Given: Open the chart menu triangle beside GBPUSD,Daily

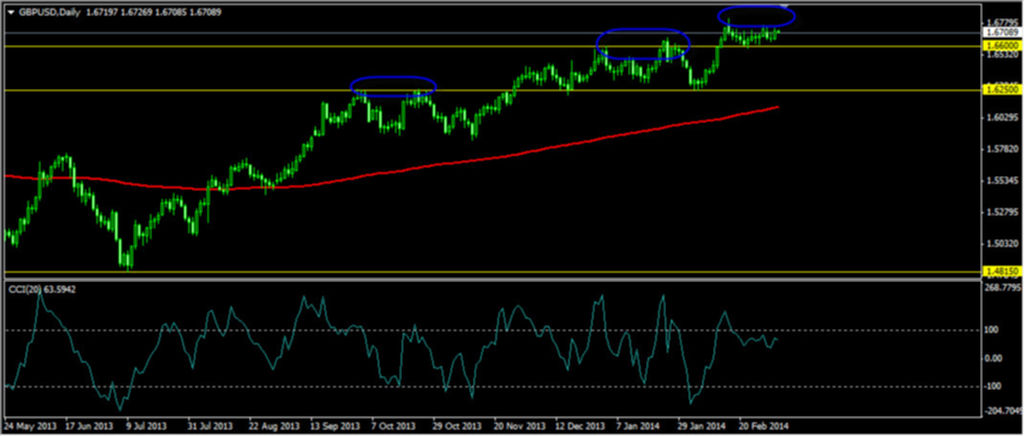Looking at the screenshot, I should click(x=10, y=11).
